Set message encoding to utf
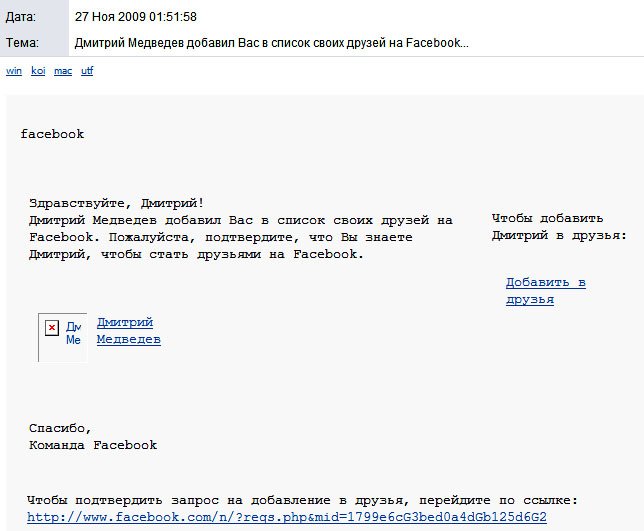644x531 pixels. [x=87, y=71]
